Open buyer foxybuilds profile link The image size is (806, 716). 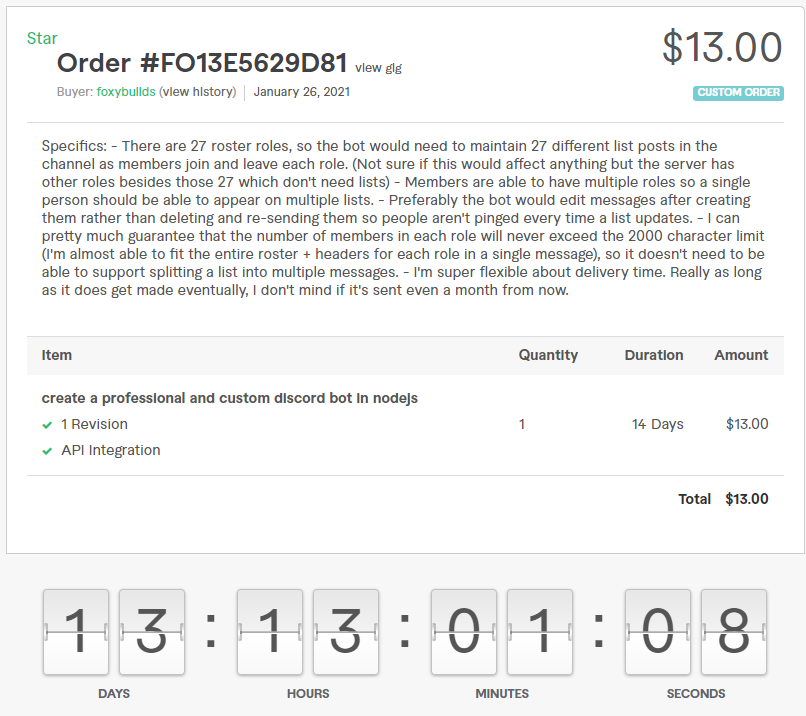125,92
